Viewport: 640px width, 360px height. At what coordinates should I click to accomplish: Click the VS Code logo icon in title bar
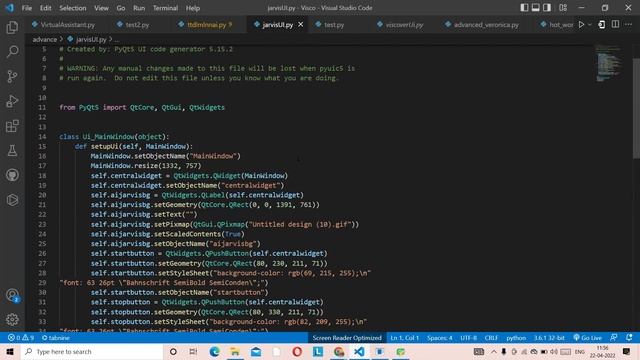point(10,8)
